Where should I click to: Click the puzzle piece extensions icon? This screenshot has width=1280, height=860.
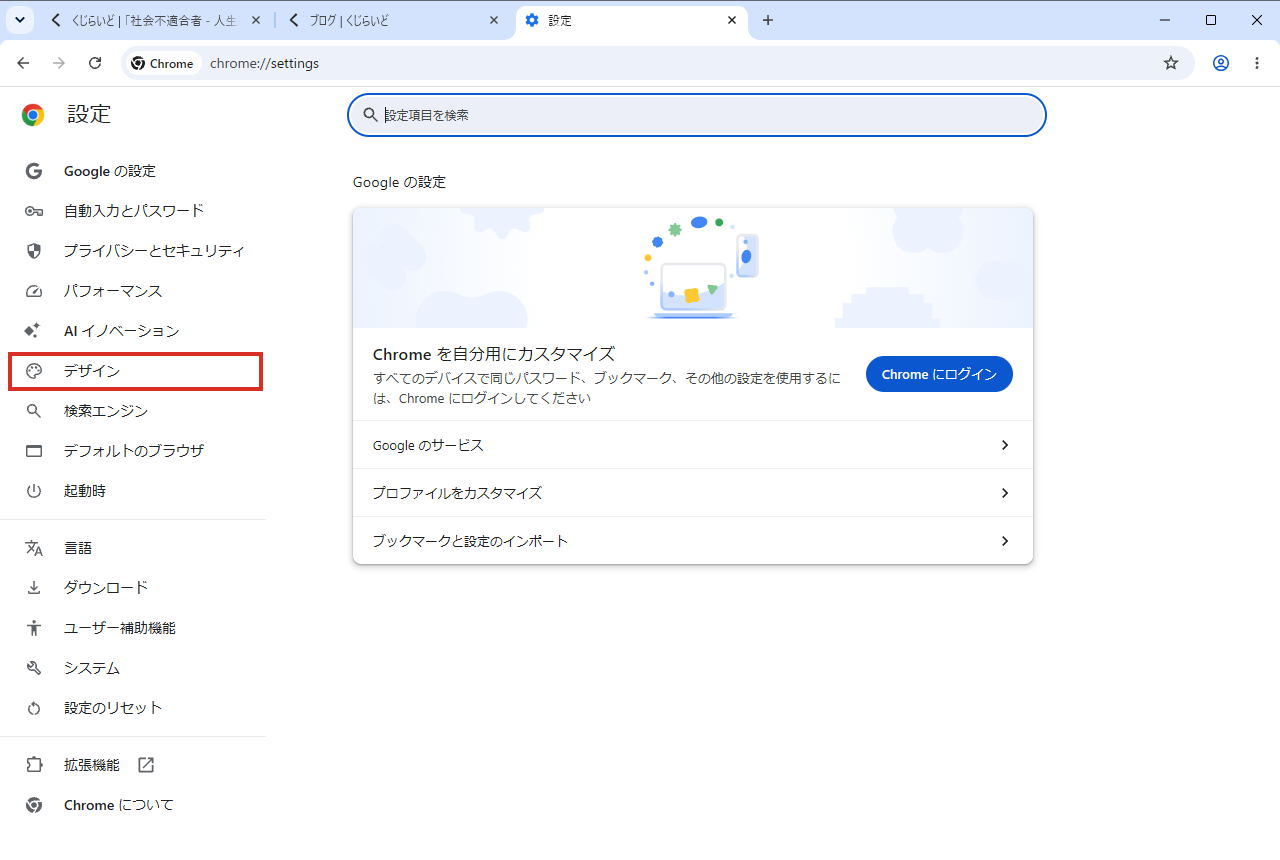tap(34, 765)
